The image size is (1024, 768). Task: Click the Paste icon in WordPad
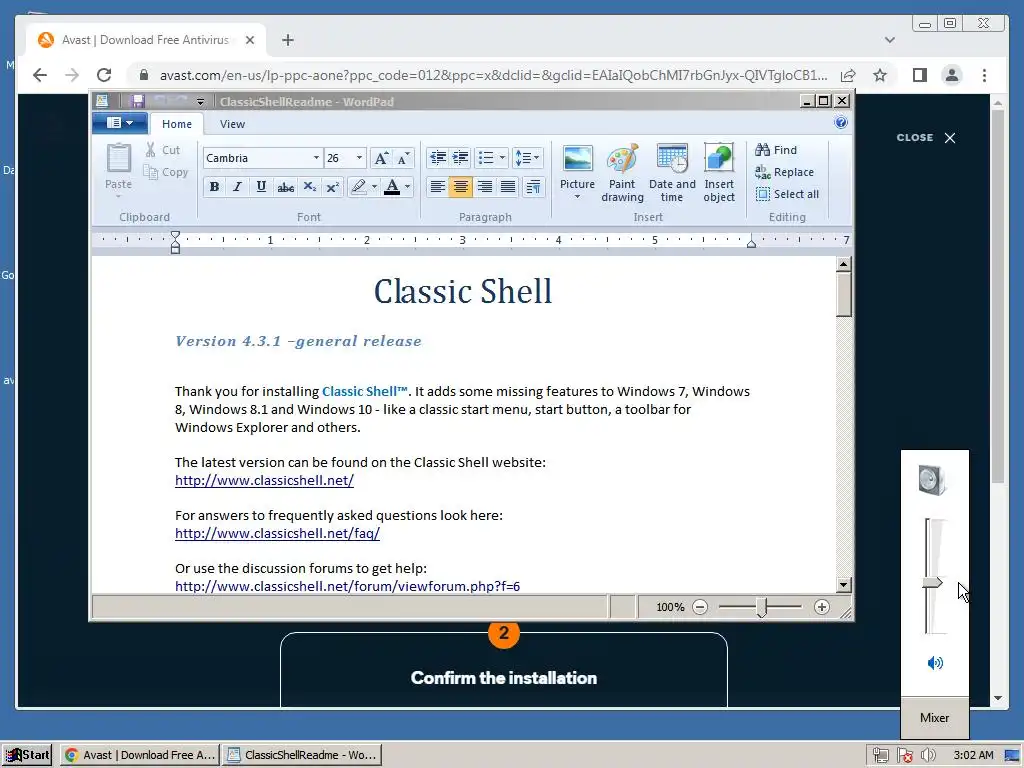pyautogui.click(x=118, y=159)
